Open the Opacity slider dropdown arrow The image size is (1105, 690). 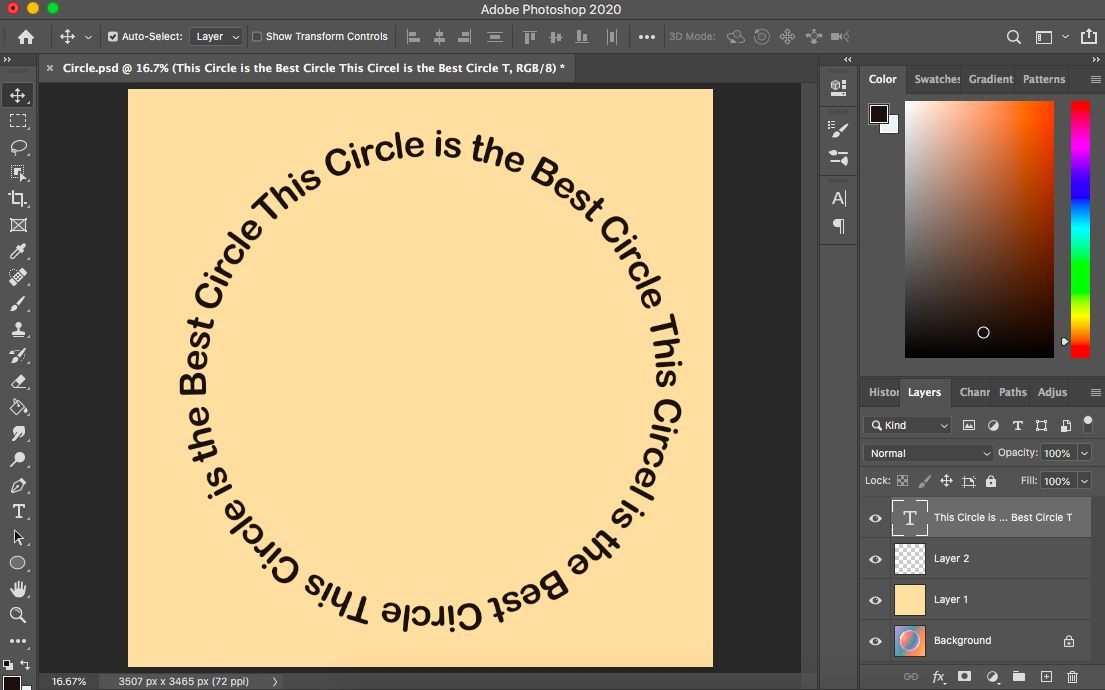pyautogui.click(x=1085, y=453)
